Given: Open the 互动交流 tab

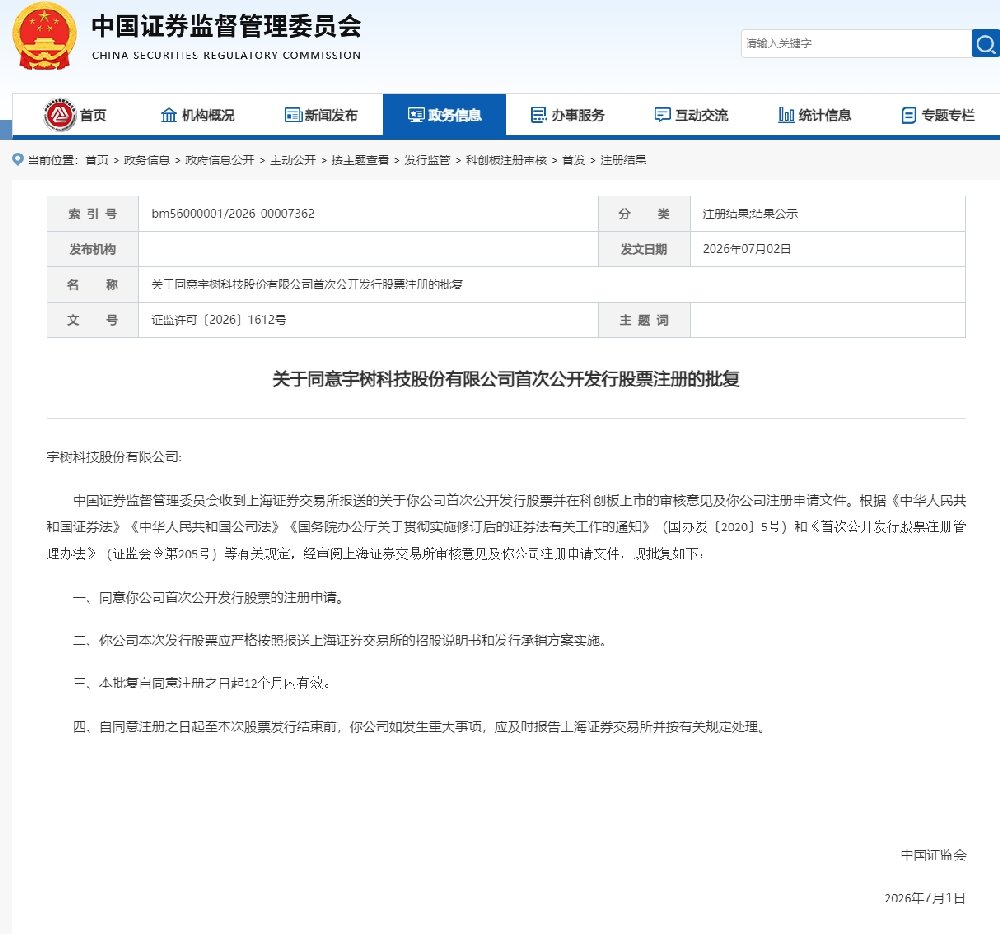Looking at the screenshot, I should click(691, 115).
